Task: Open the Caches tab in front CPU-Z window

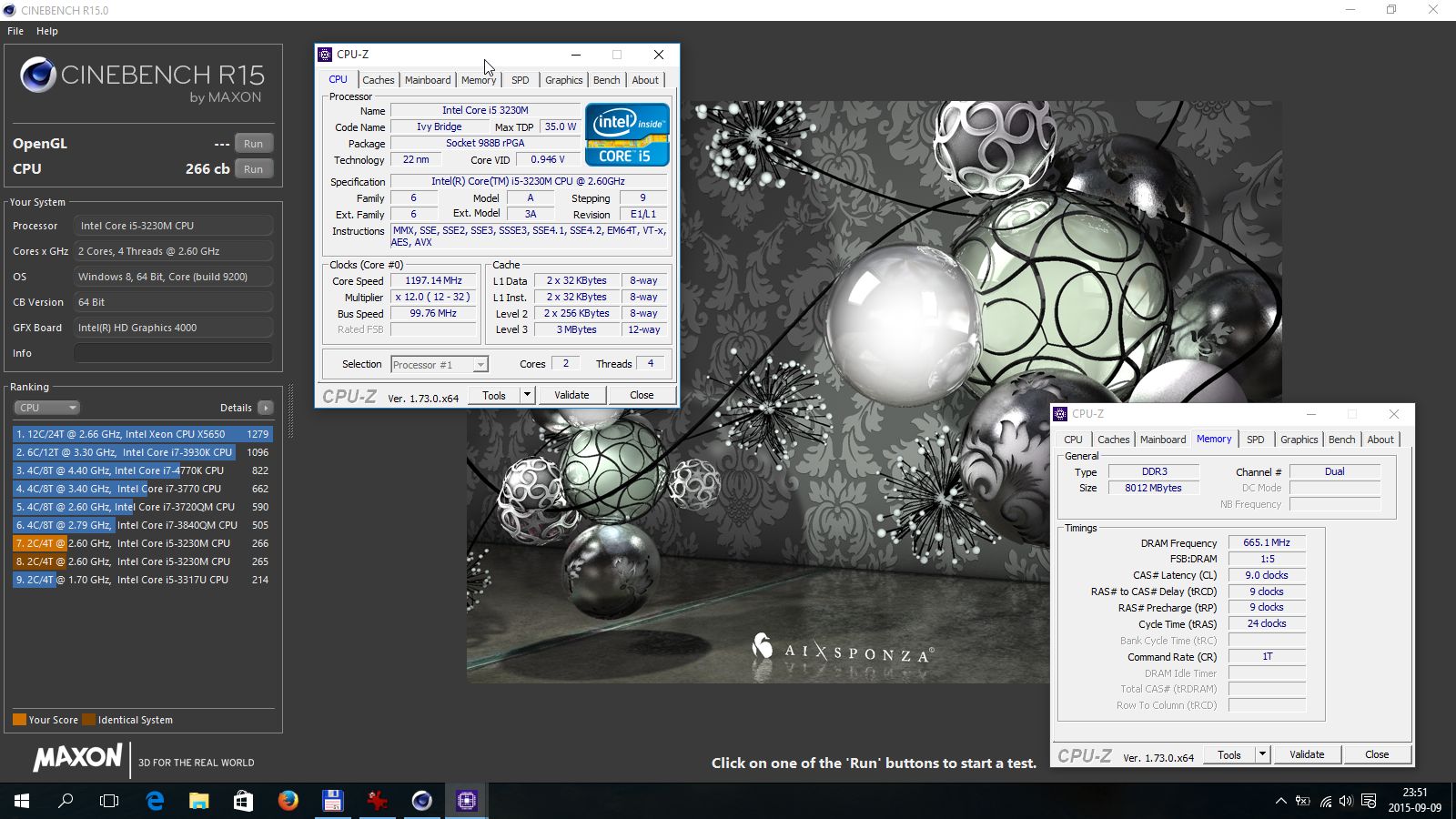Action: pyautogui.click(x=379, y=80)
